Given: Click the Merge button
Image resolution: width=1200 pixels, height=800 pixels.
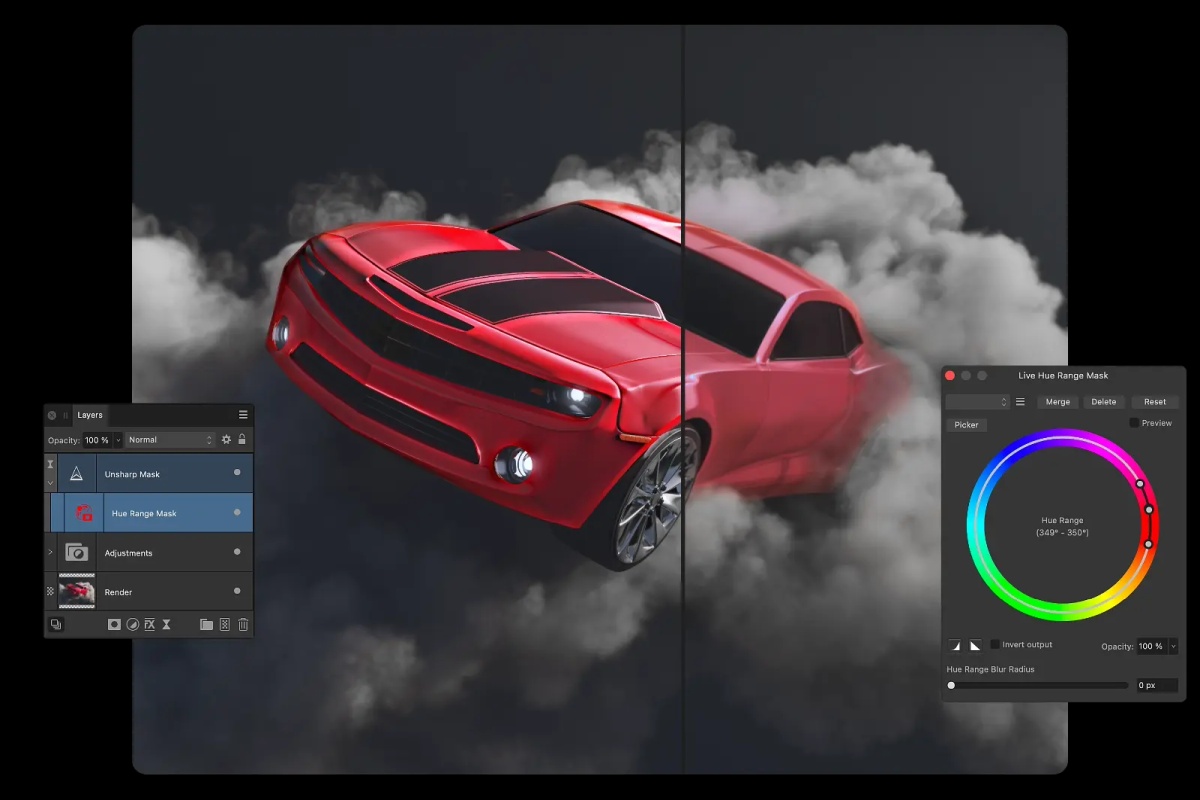Looking at the screenshot, I should pos(1057,402).
